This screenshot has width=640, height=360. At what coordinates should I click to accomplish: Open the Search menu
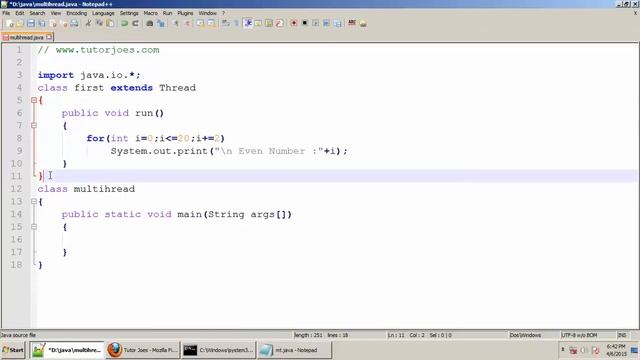(x=37, y=13)
